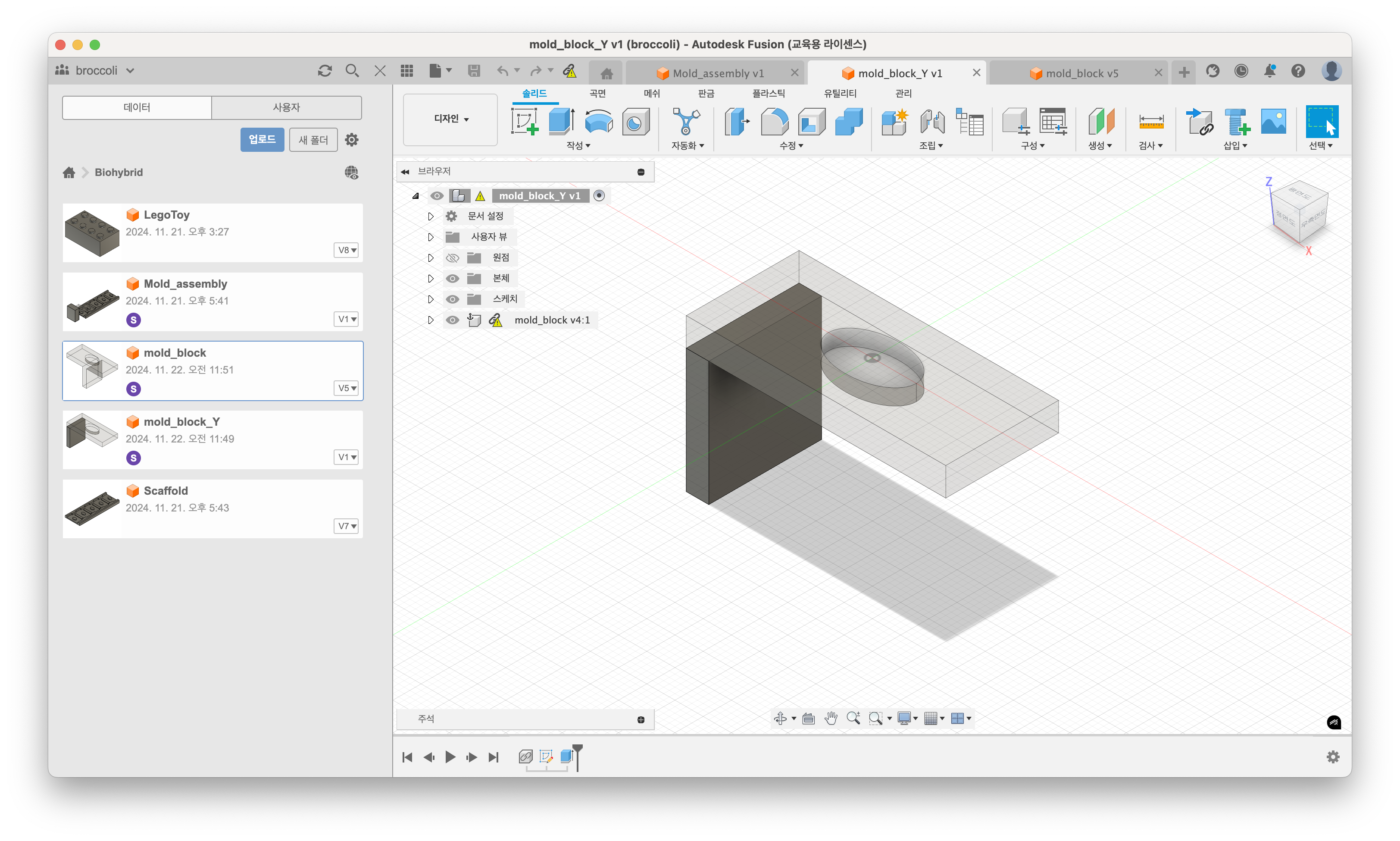The height and width of the screenshot is (841, 1400).
Task: Click the Insert image icon
Action: [1274, 121]
